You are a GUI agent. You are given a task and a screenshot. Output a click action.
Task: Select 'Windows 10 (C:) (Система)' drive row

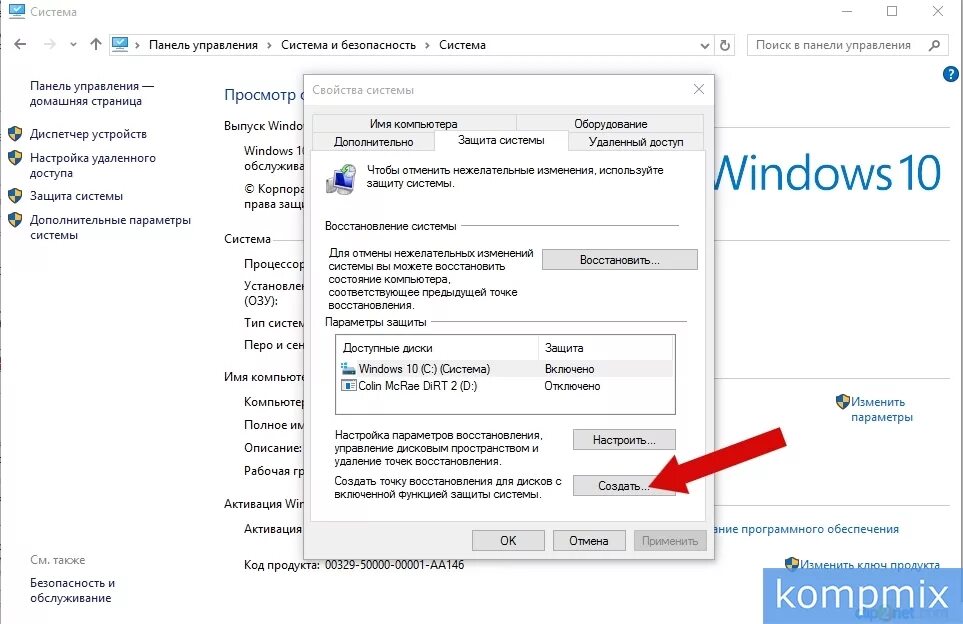tap(505, 369)
